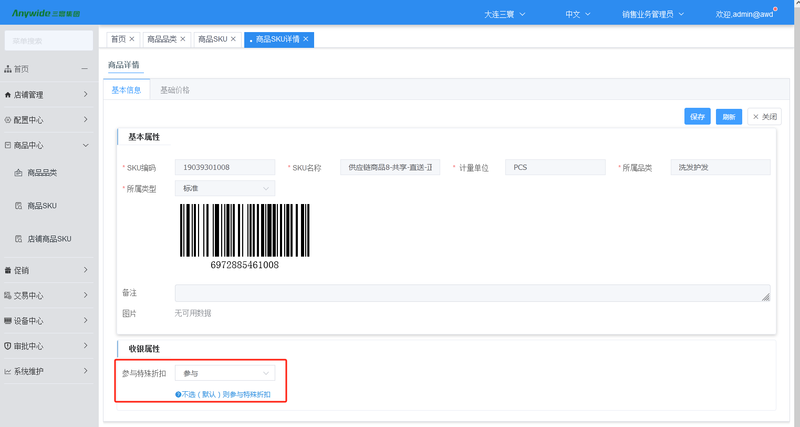Click the SKU名称 input field
This screenshot has width=800, height=427.
(x=390, y=167)
